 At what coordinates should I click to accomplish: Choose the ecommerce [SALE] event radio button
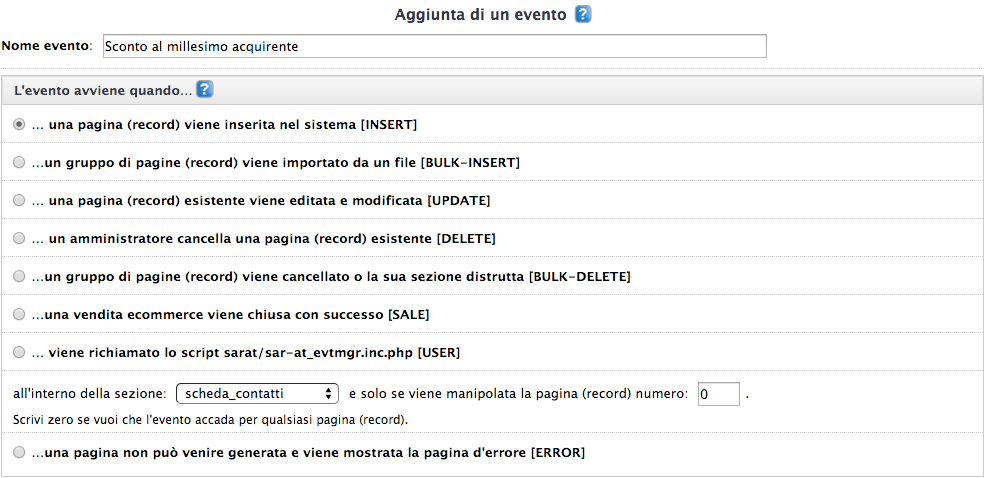19,314
